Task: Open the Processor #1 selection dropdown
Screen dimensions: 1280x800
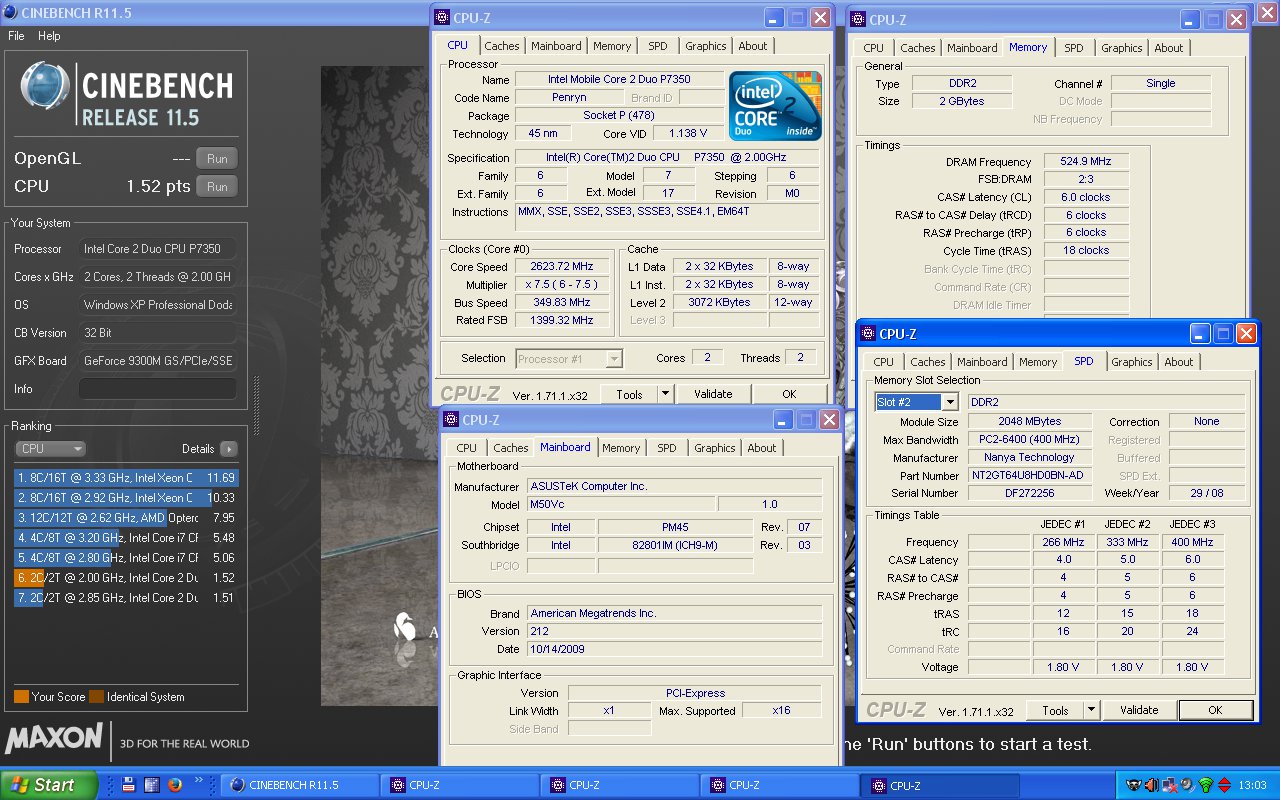Action: 569,358
